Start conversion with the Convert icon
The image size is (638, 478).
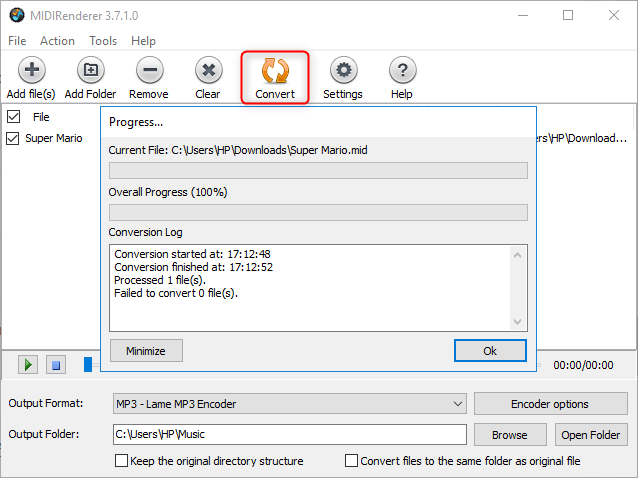click(275, 71)
